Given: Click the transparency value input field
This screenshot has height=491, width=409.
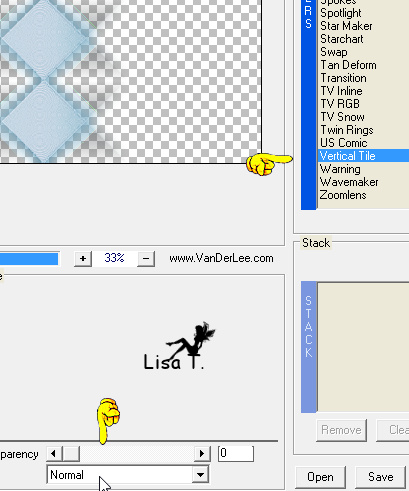Looking at the screenshot, I should (x=236, y=454).
